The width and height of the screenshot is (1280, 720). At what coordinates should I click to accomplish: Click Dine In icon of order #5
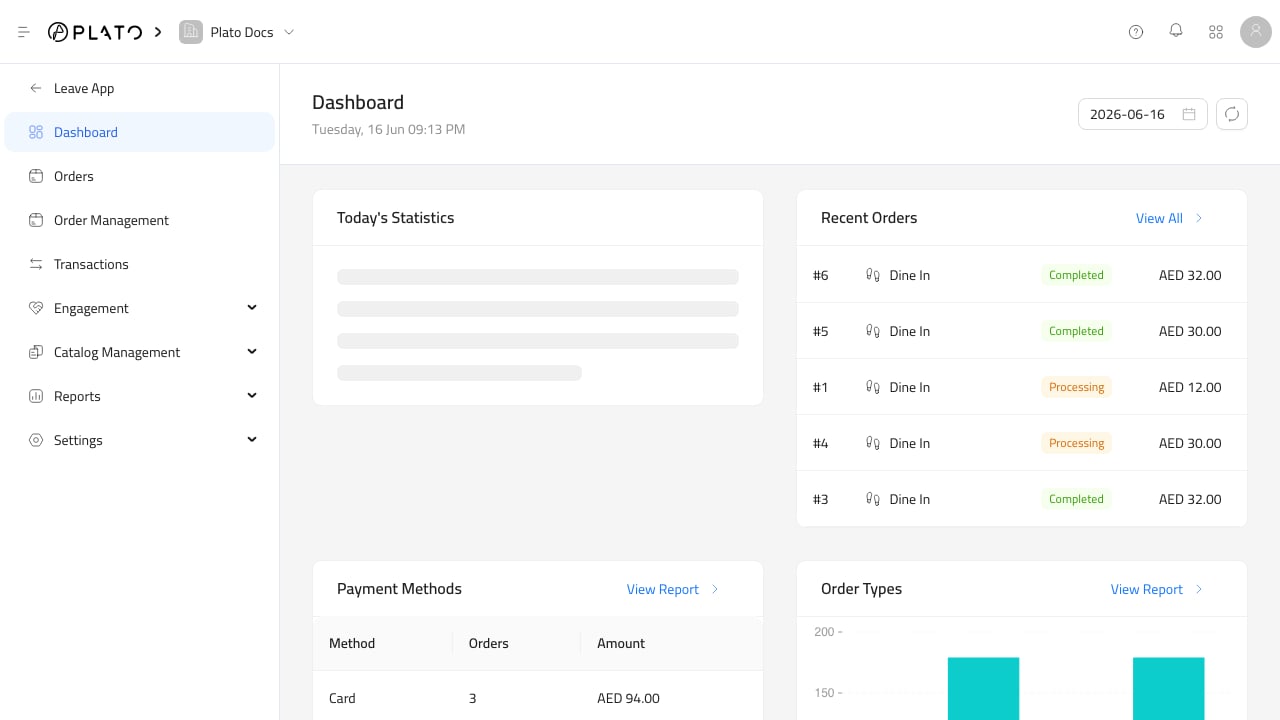[x=872, y=331]
